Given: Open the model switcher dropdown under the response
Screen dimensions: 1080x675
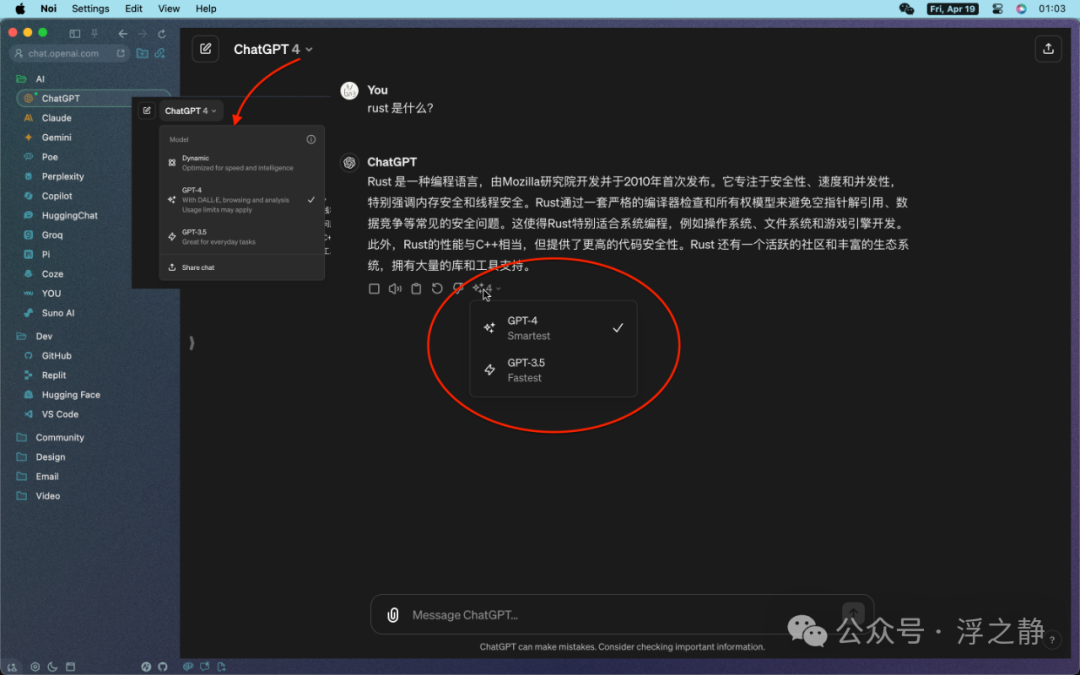Looking at the screenshot, I should (x=487, y=289).
